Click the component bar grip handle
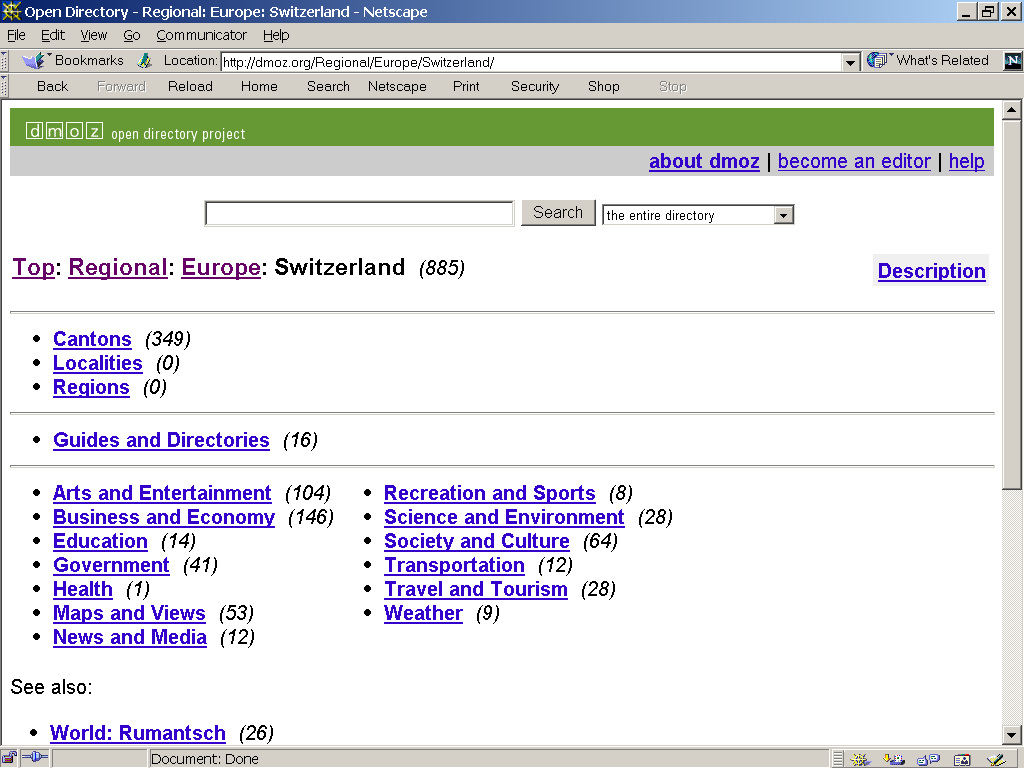The height and width of the screenshot is (768, 1024). (839, 759)
